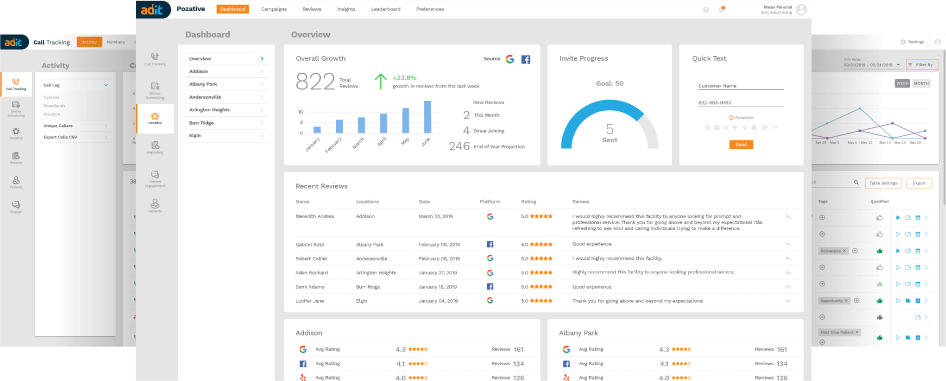Expand the Addison location entry
The width and height of the screenshot is (946, 381).
point(226,71)
